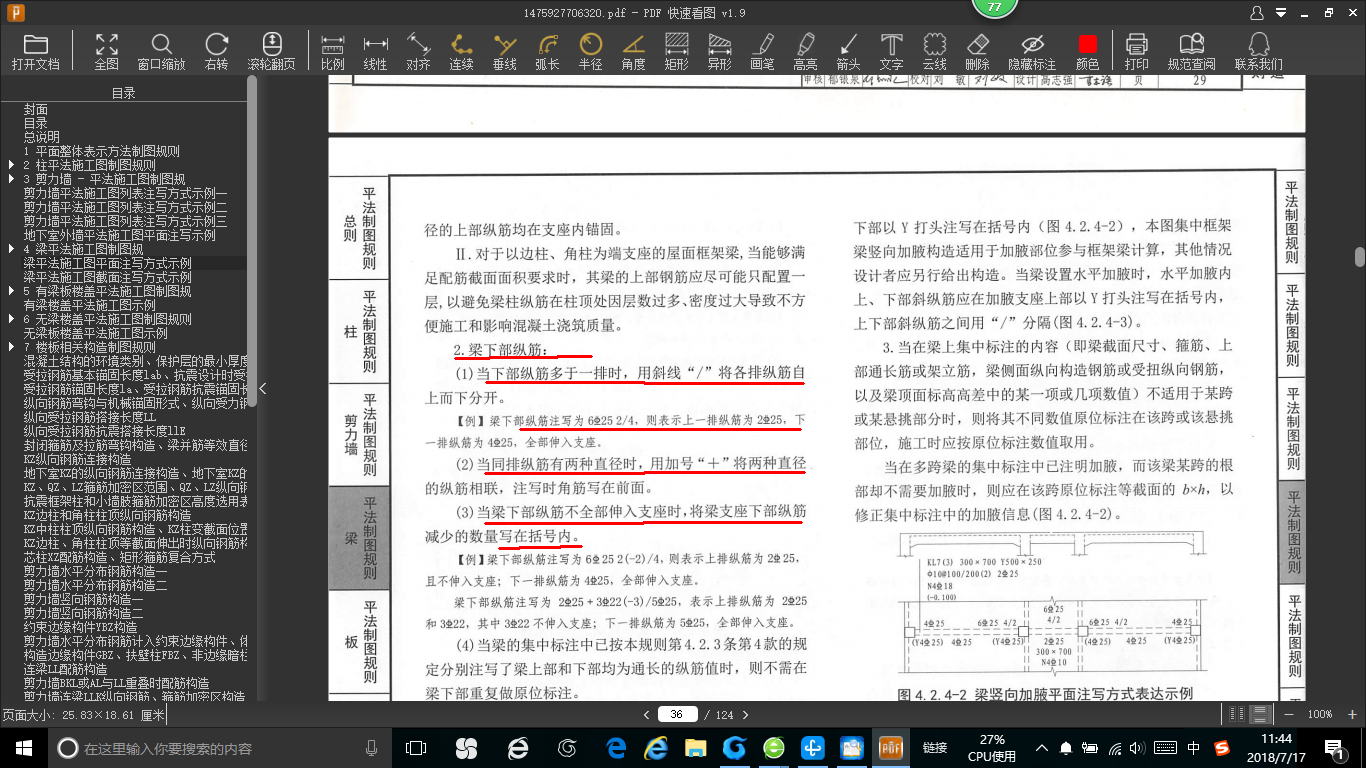The width and height of the screenshot is (1366, 768).
Task: Open a document with 打开文档
Action: click(x=36, y=50)
